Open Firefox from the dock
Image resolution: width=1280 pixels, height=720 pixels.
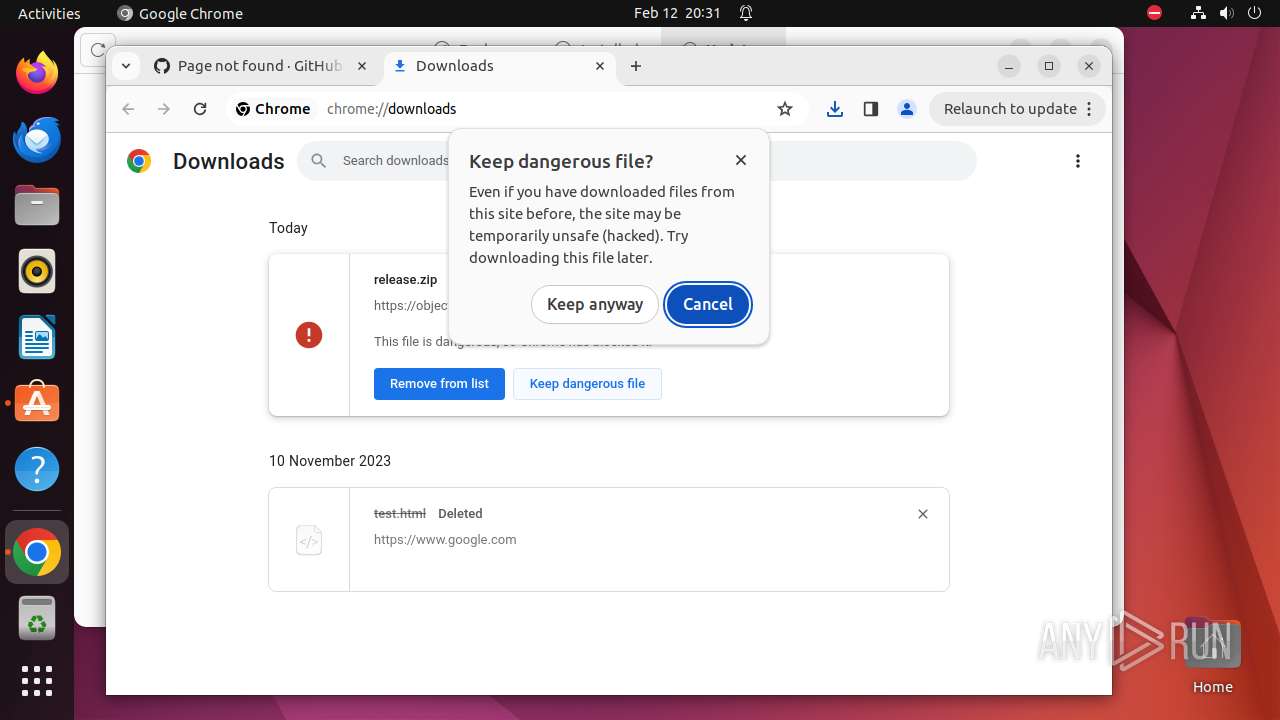[37, 73]
